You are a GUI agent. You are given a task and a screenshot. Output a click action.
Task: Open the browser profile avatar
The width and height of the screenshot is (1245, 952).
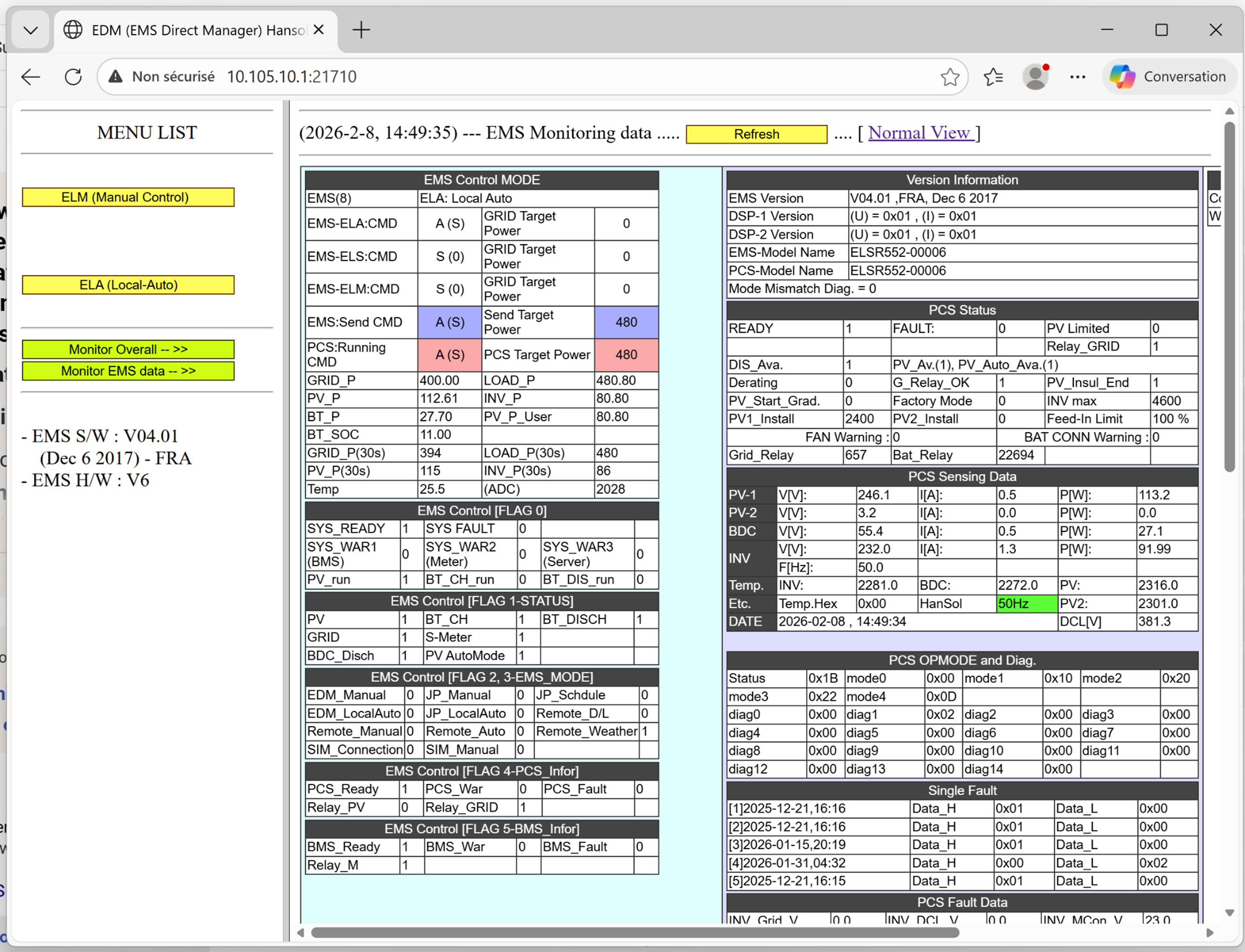point(1035,76)
